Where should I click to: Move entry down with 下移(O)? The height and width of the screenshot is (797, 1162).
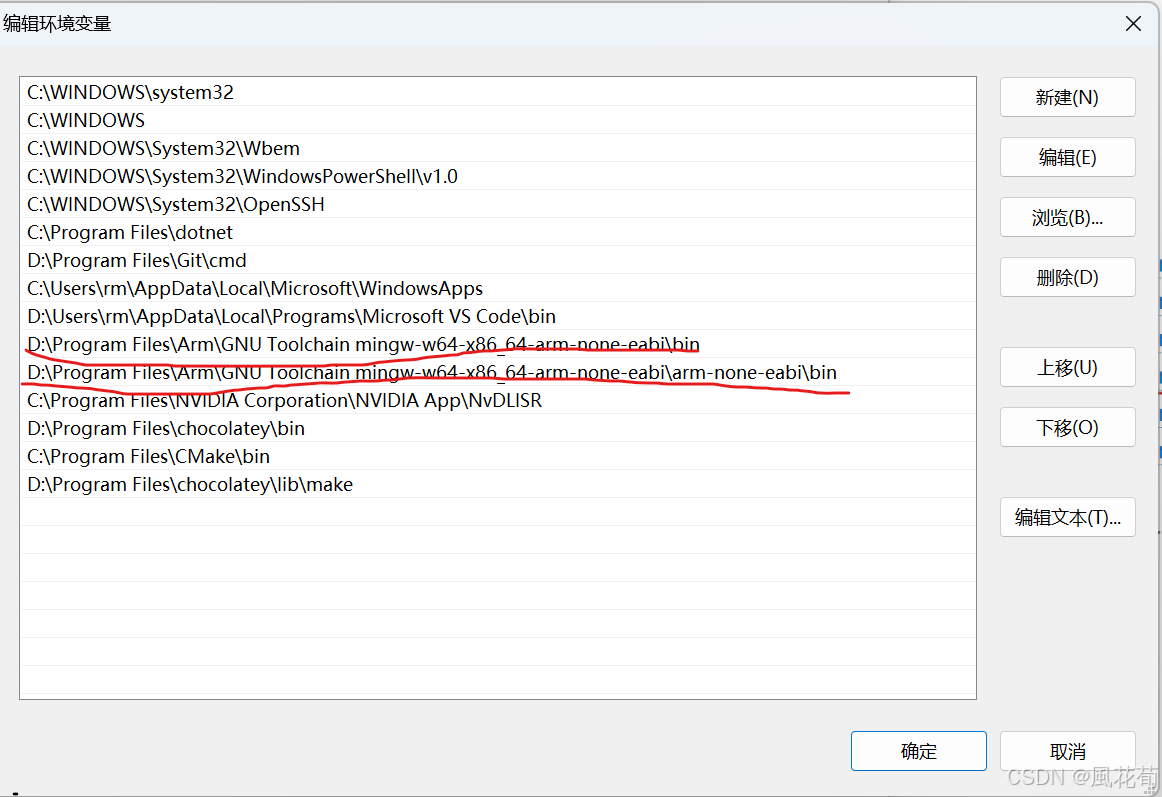[x=1067, y=427]
